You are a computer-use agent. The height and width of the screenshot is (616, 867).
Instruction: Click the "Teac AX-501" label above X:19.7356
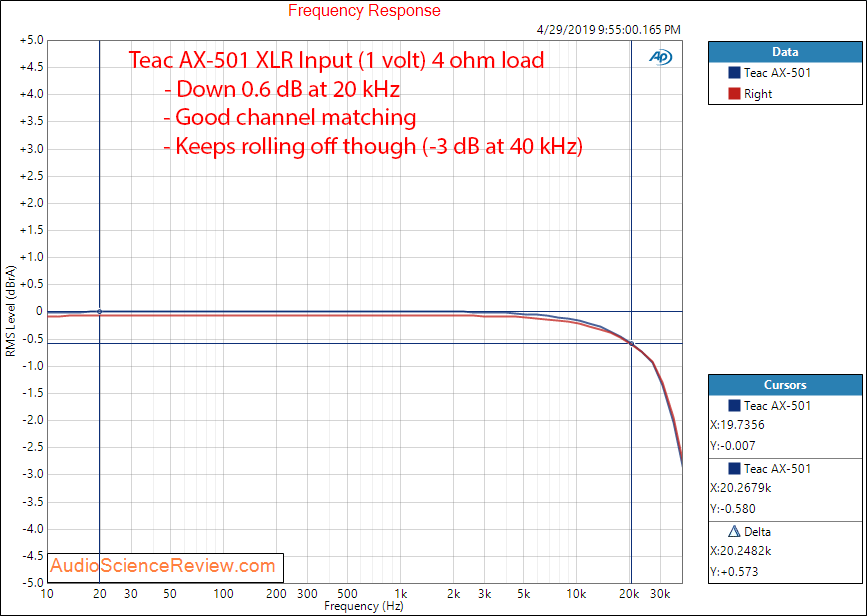pyautogui.click(x=777, y=405)
